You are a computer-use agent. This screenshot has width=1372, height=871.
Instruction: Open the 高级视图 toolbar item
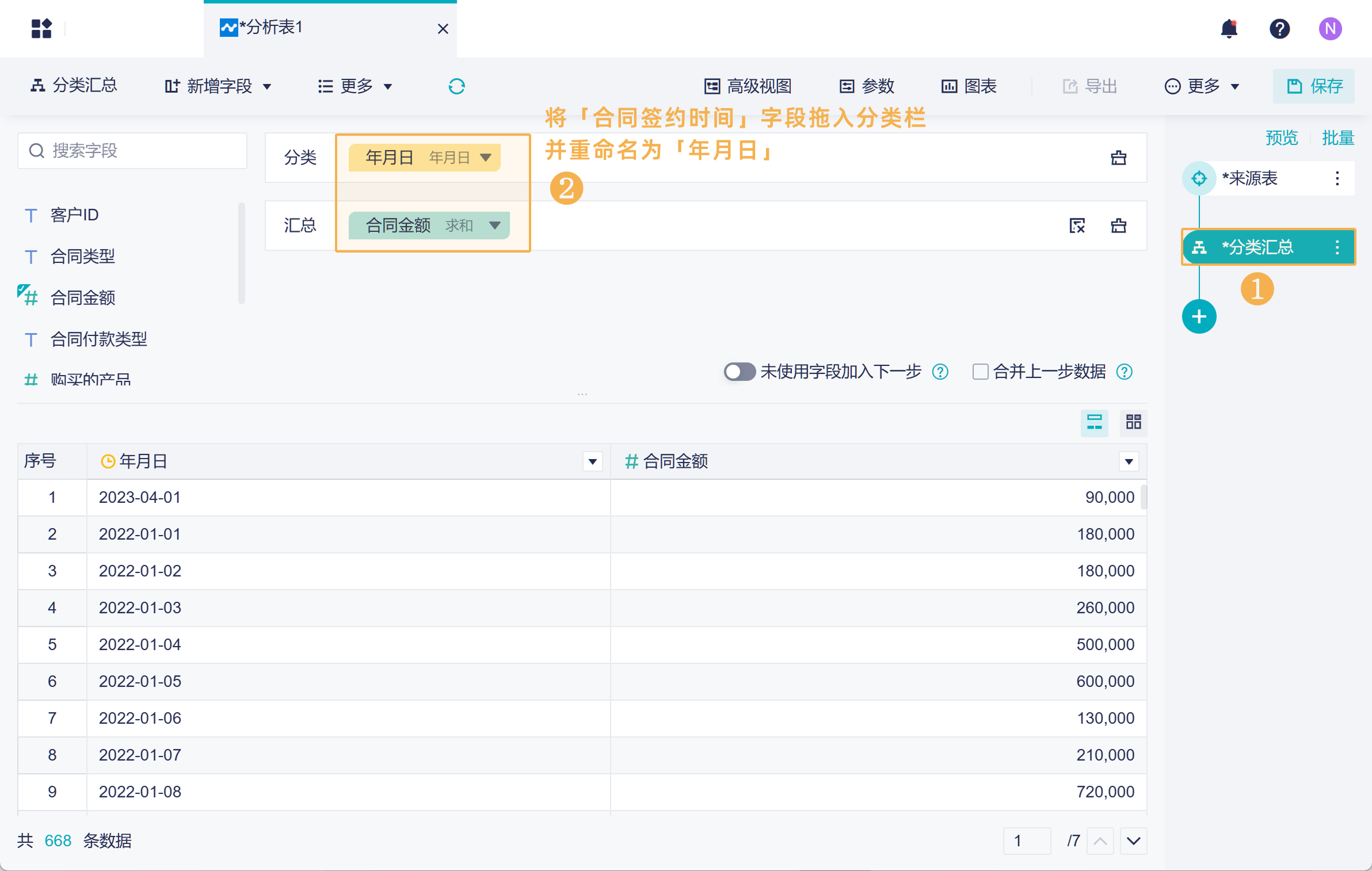(748, 86)
